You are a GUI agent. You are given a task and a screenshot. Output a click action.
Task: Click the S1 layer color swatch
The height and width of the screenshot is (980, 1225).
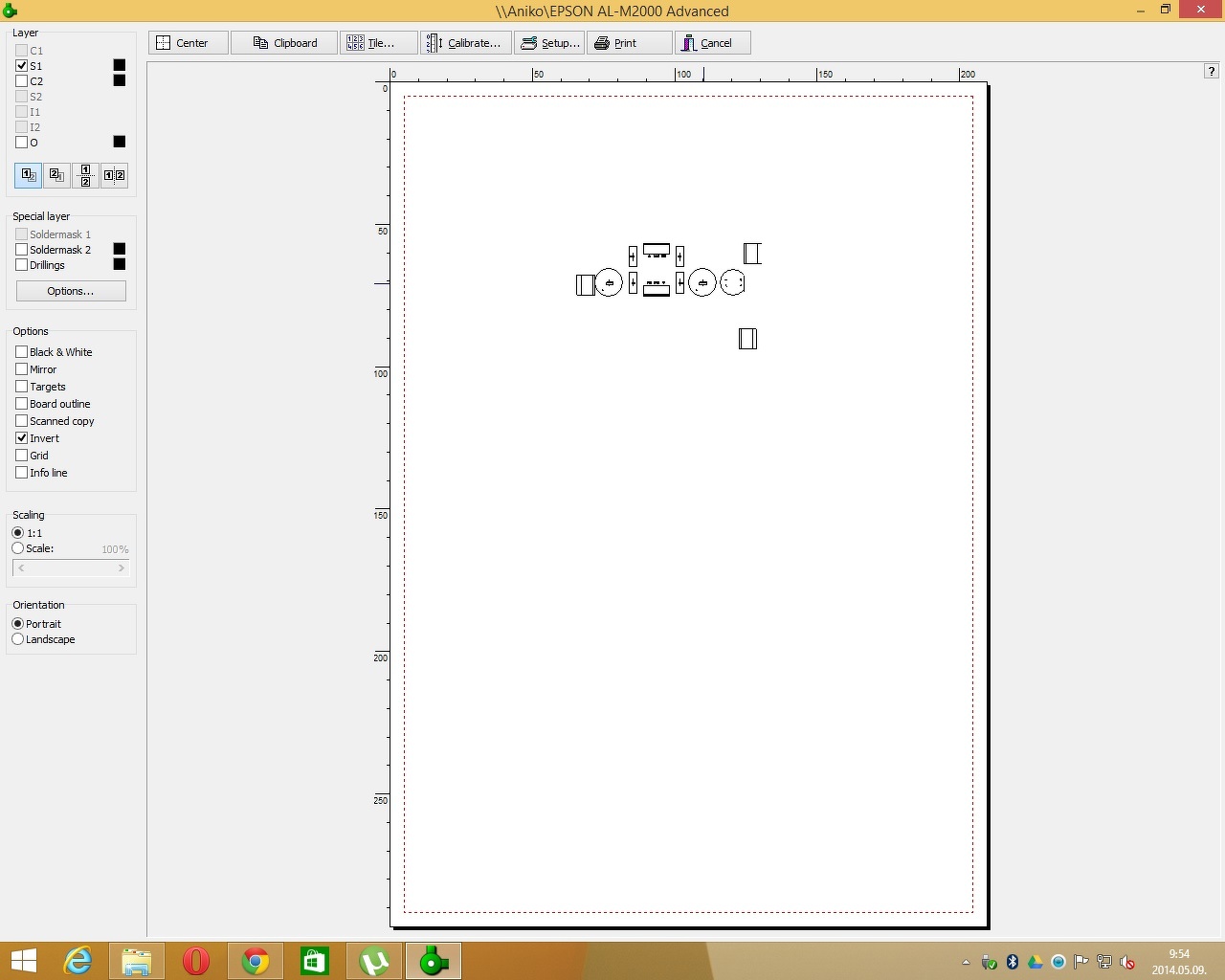pyautogui.click(x=120, y=65)
